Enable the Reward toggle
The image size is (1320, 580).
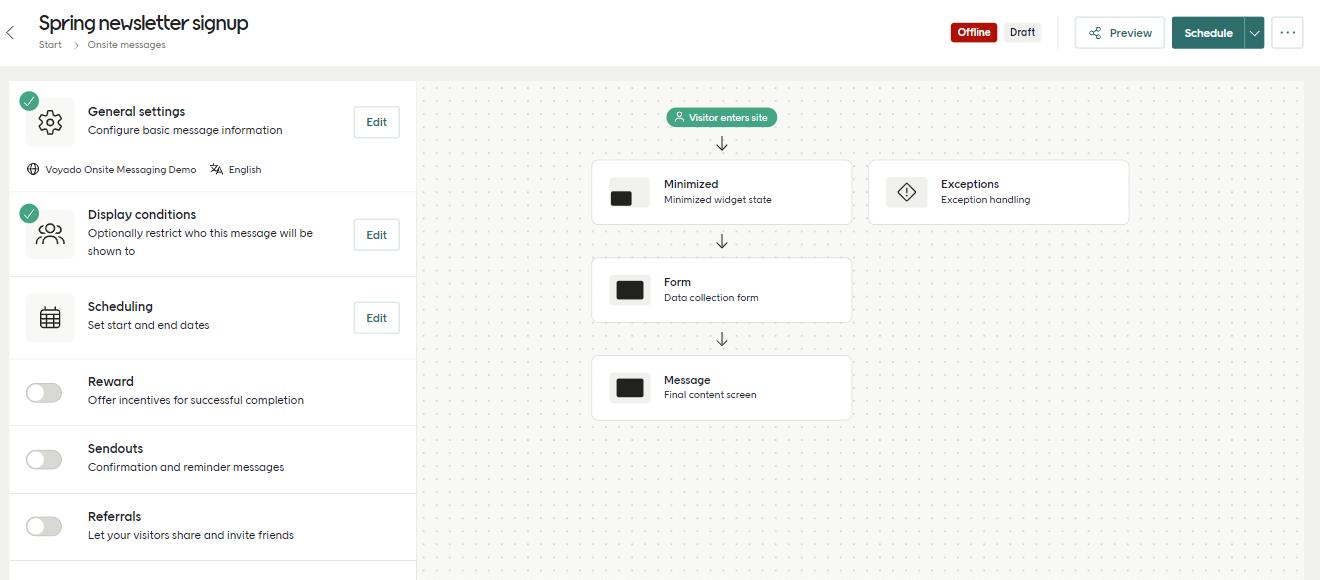[x=44, y=392]
